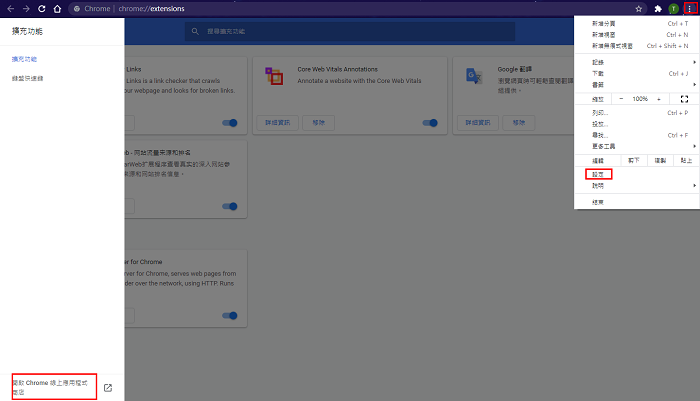Click 複製 copy in the edit row
The image size is (700, 401).
tap(660, 160)
